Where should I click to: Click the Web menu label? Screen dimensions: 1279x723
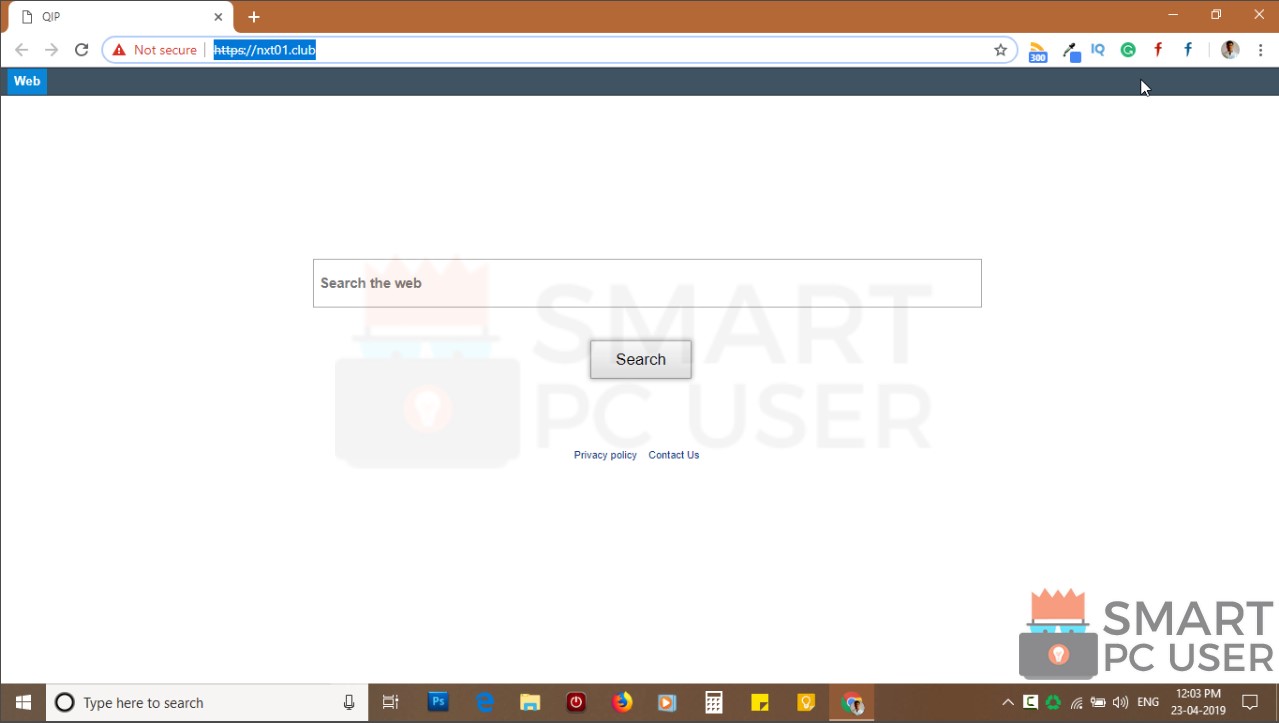click(26, 81)
